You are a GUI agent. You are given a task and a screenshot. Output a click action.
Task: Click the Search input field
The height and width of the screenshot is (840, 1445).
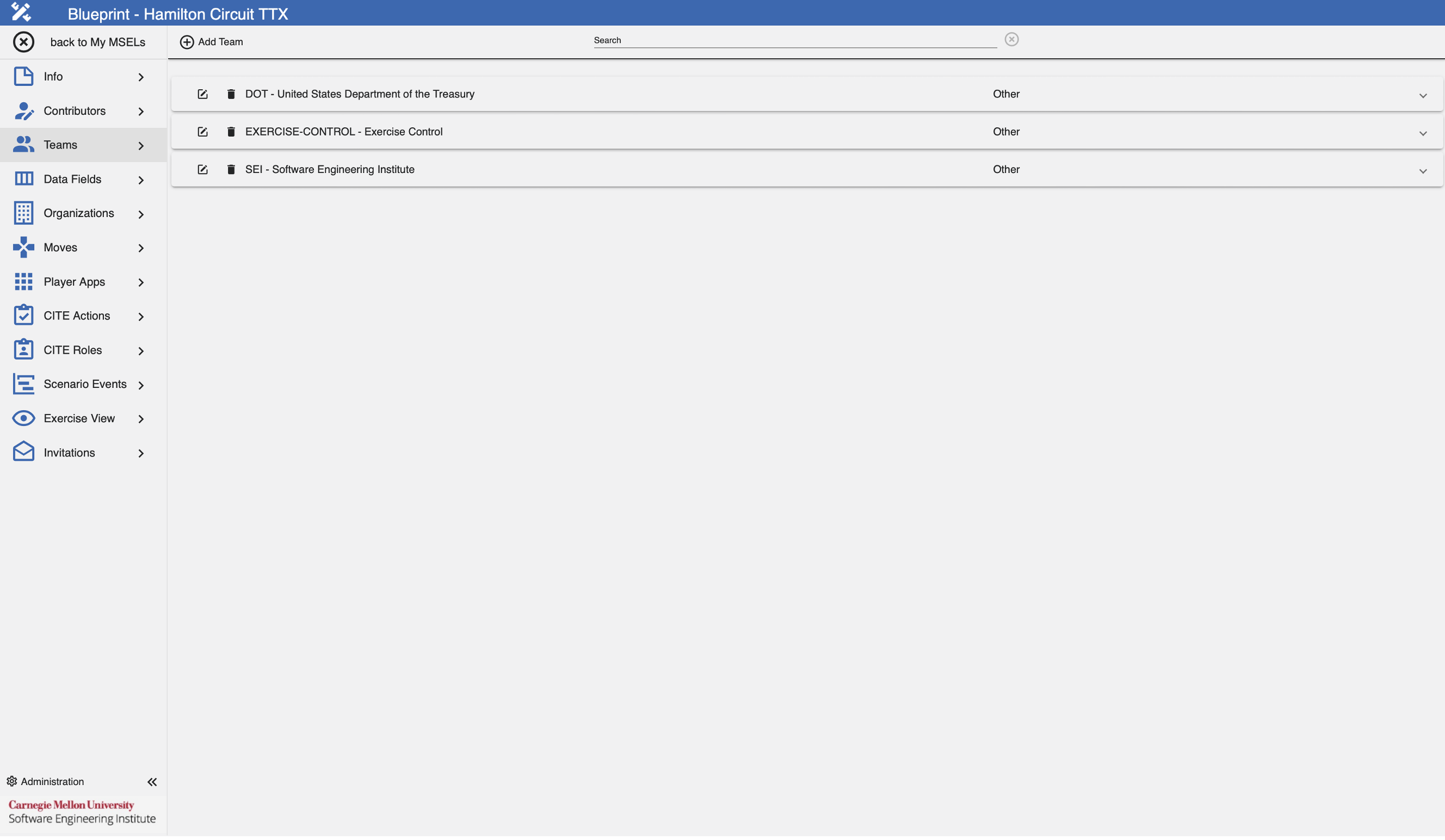[794, 40]
